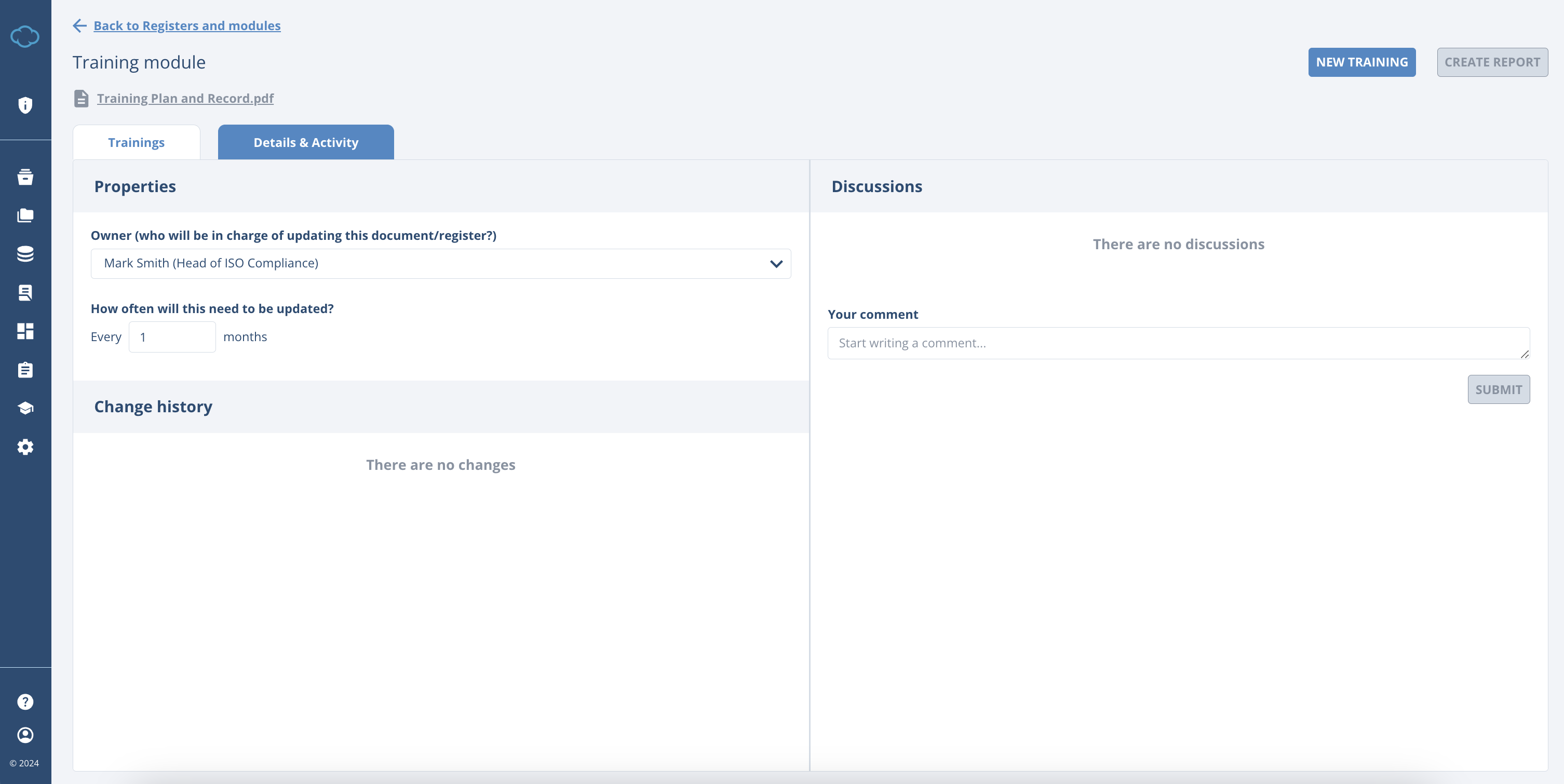Open the shield info sidebar icon
1564x784 pixels.
tap(25, 105)
